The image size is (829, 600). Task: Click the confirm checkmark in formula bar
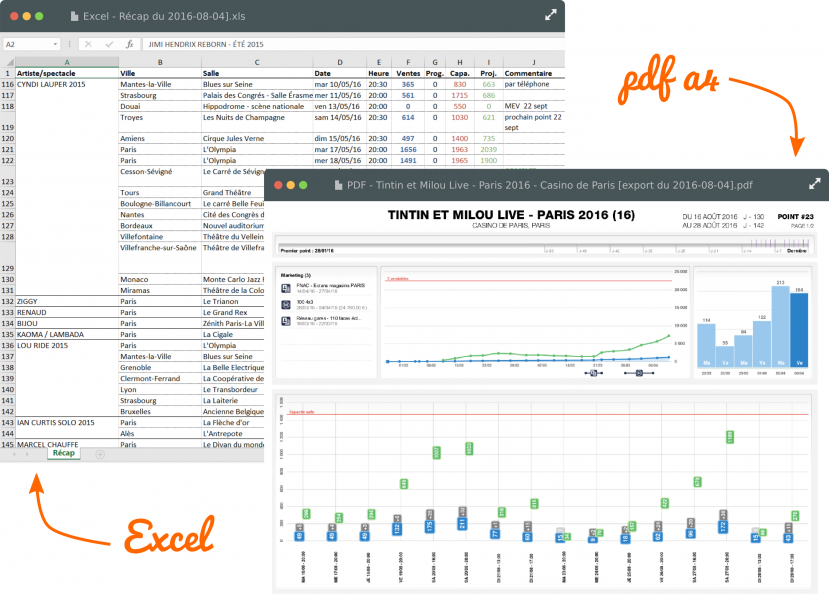[x=108, y=45]
